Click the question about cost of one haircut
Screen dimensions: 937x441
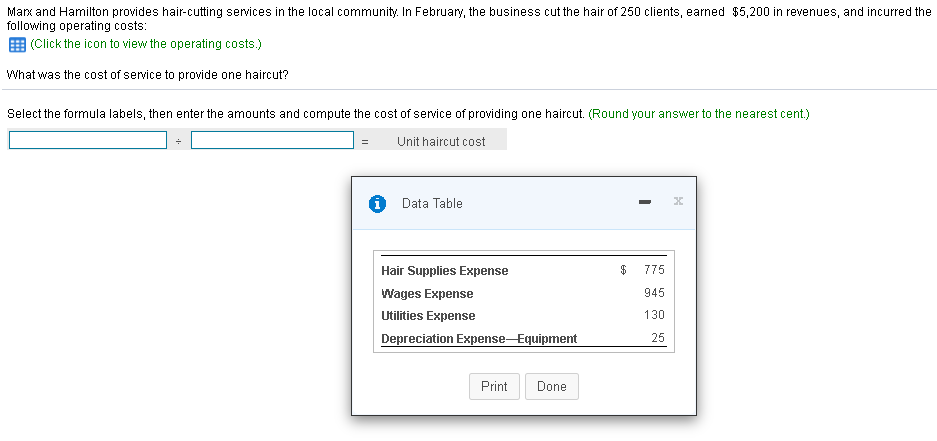tap(148, 75)
